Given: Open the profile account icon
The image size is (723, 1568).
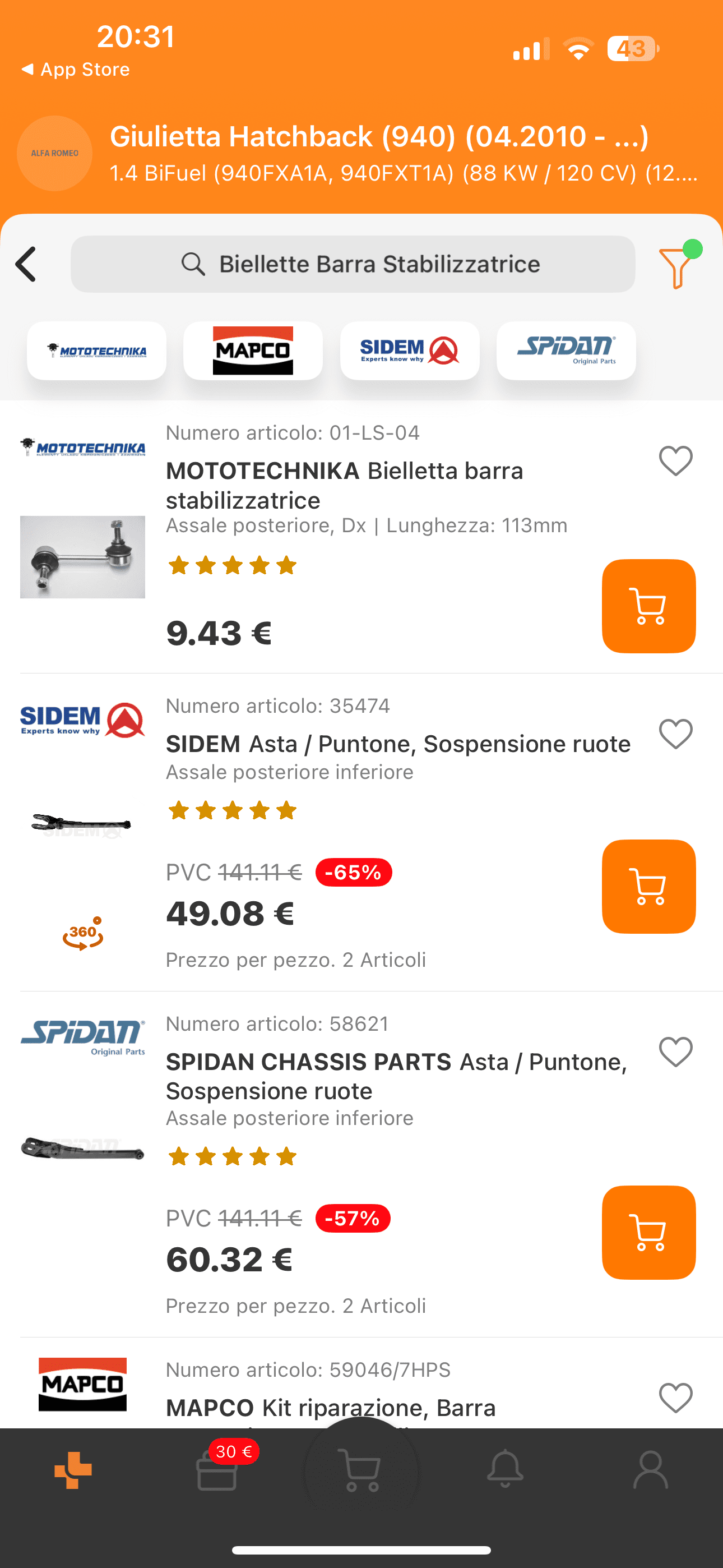Looking at the screenshot, I should [651, 1469].
